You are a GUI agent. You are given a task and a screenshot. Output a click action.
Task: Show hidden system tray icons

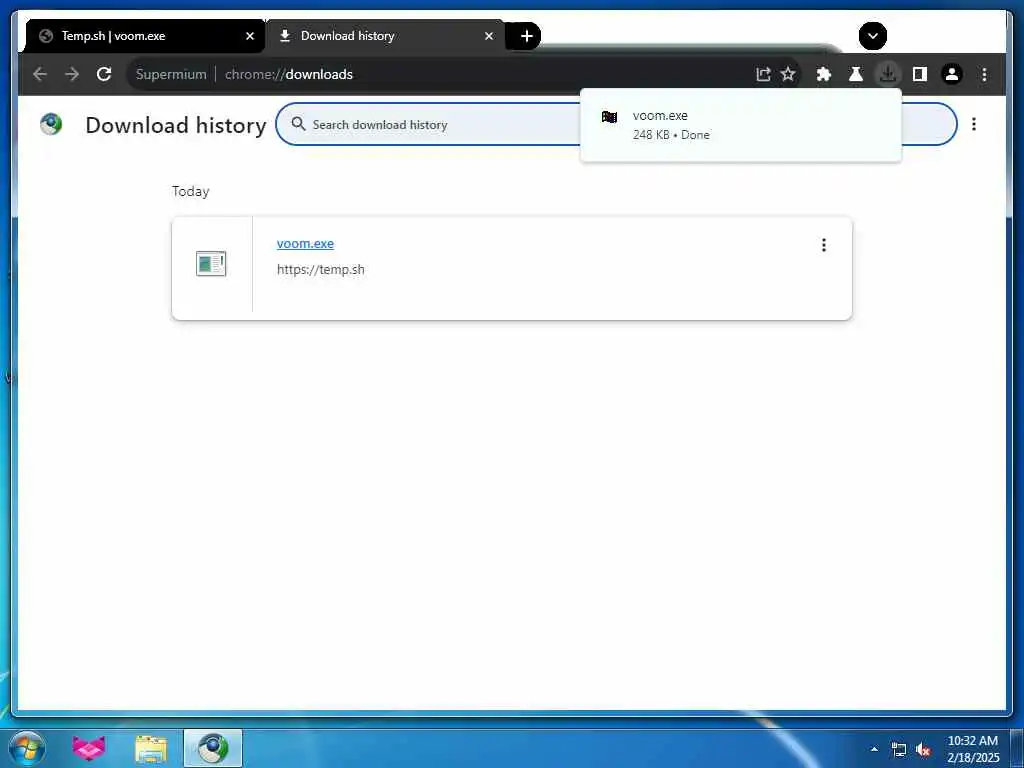tap(874, 749)
